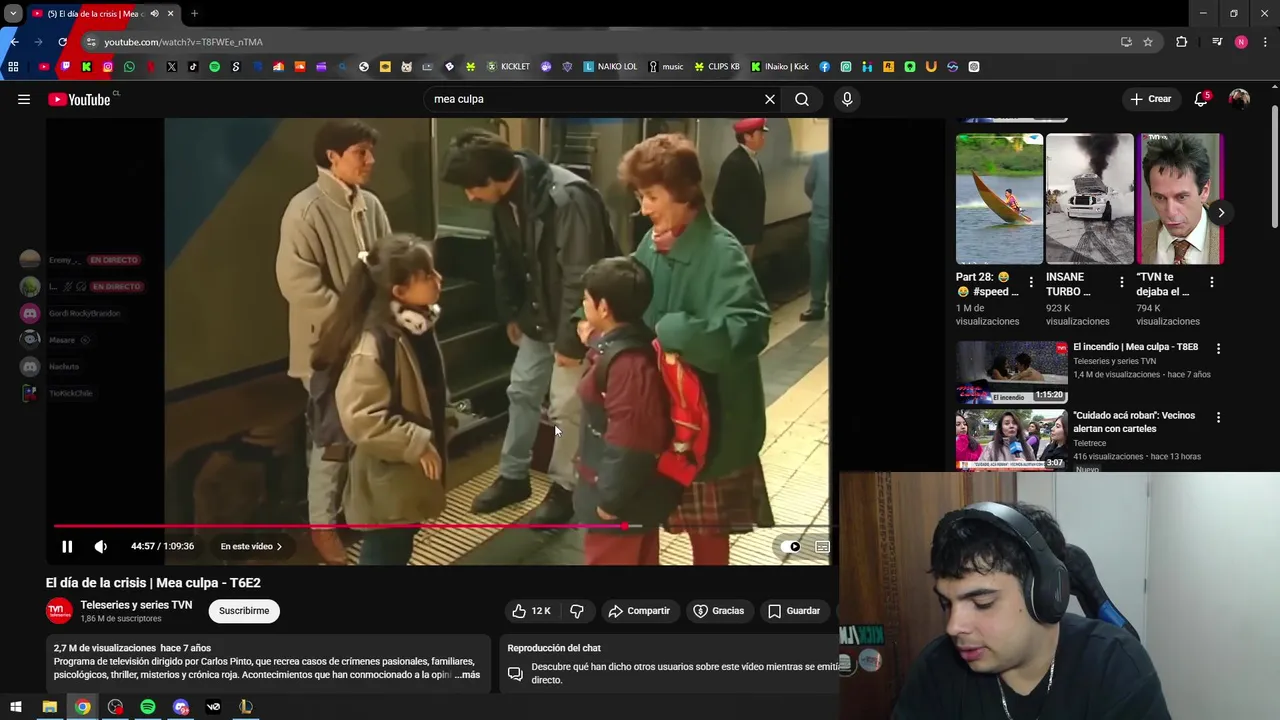Show next Shorts with the arrow
1280x720 pixels.
tap(1220, 212)
